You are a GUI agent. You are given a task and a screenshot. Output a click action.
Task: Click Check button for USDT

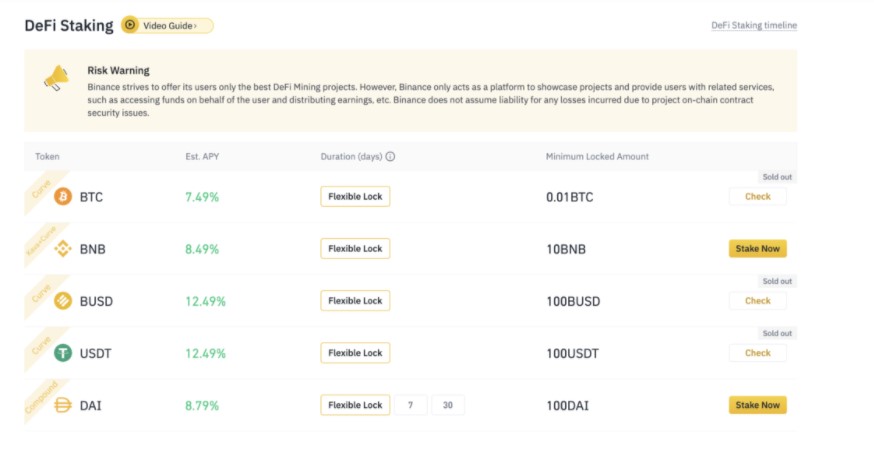click(758, 353)
